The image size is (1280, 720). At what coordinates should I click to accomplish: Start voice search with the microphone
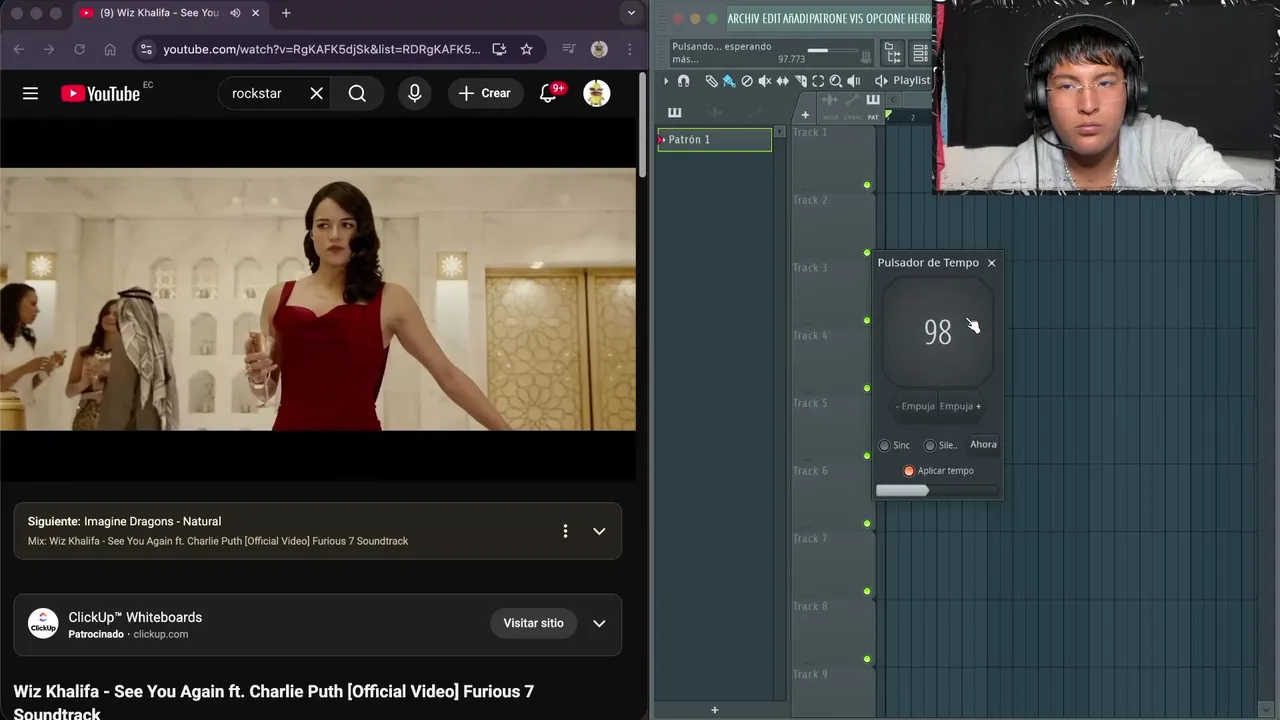(415, 93)
